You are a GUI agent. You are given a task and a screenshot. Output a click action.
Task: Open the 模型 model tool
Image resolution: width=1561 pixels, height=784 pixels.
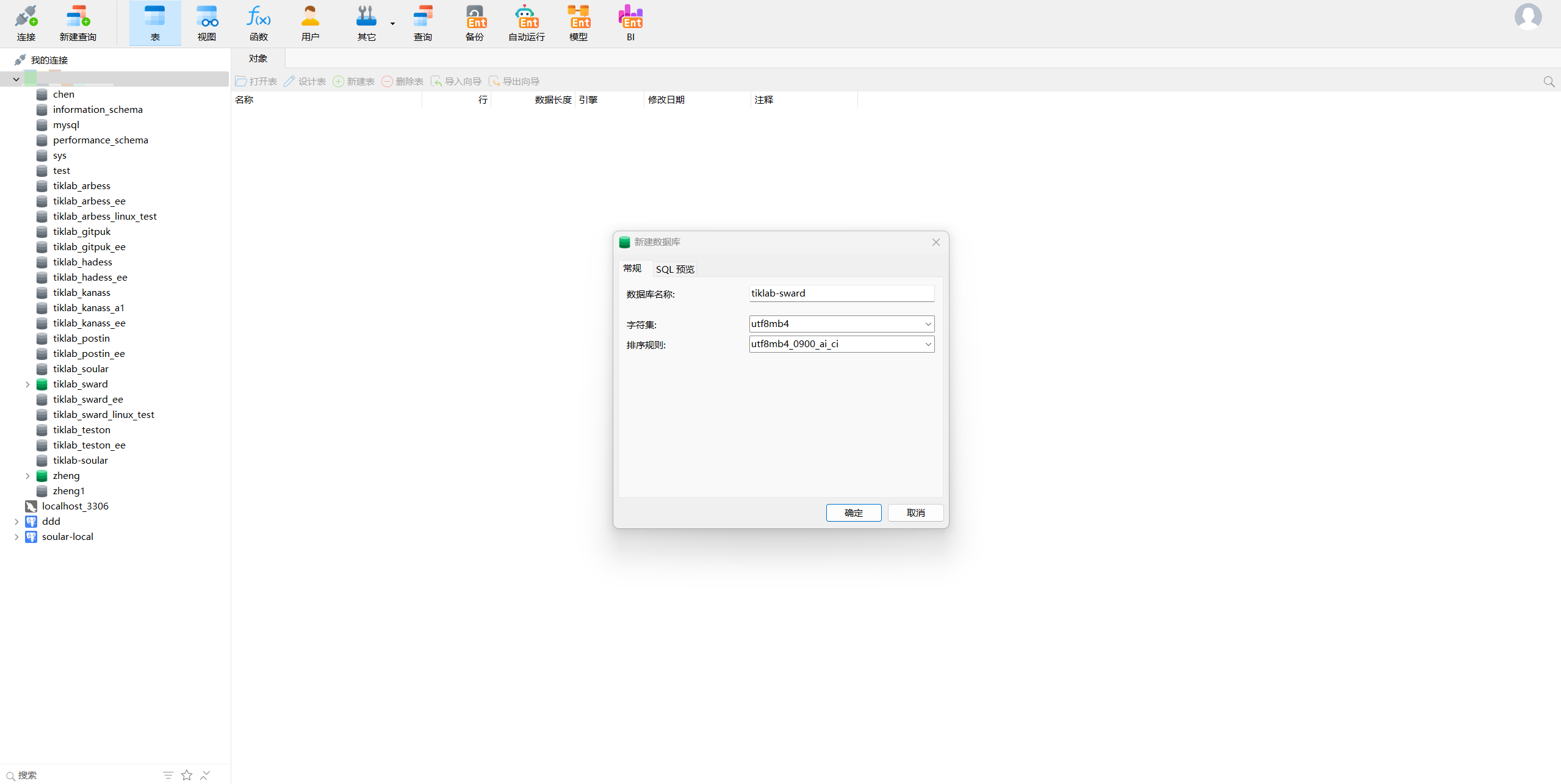[578, 23]
